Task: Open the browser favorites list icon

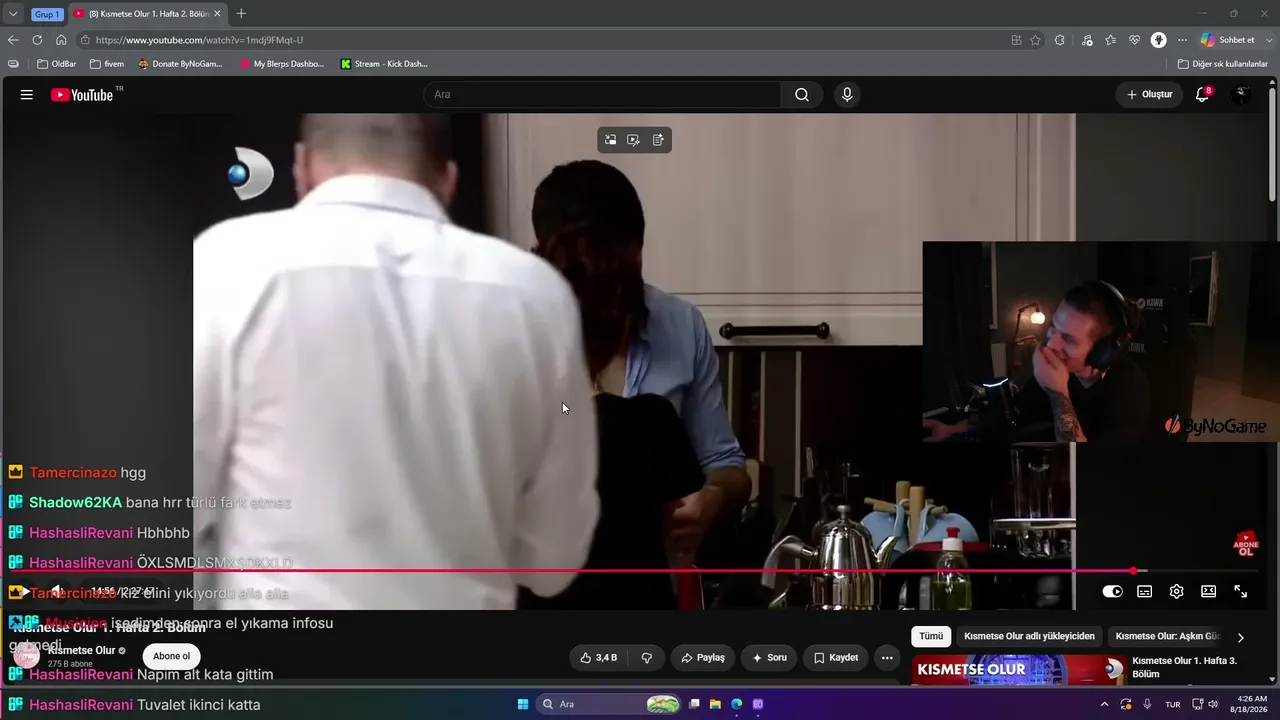Action: click(x=1111, y=40)
